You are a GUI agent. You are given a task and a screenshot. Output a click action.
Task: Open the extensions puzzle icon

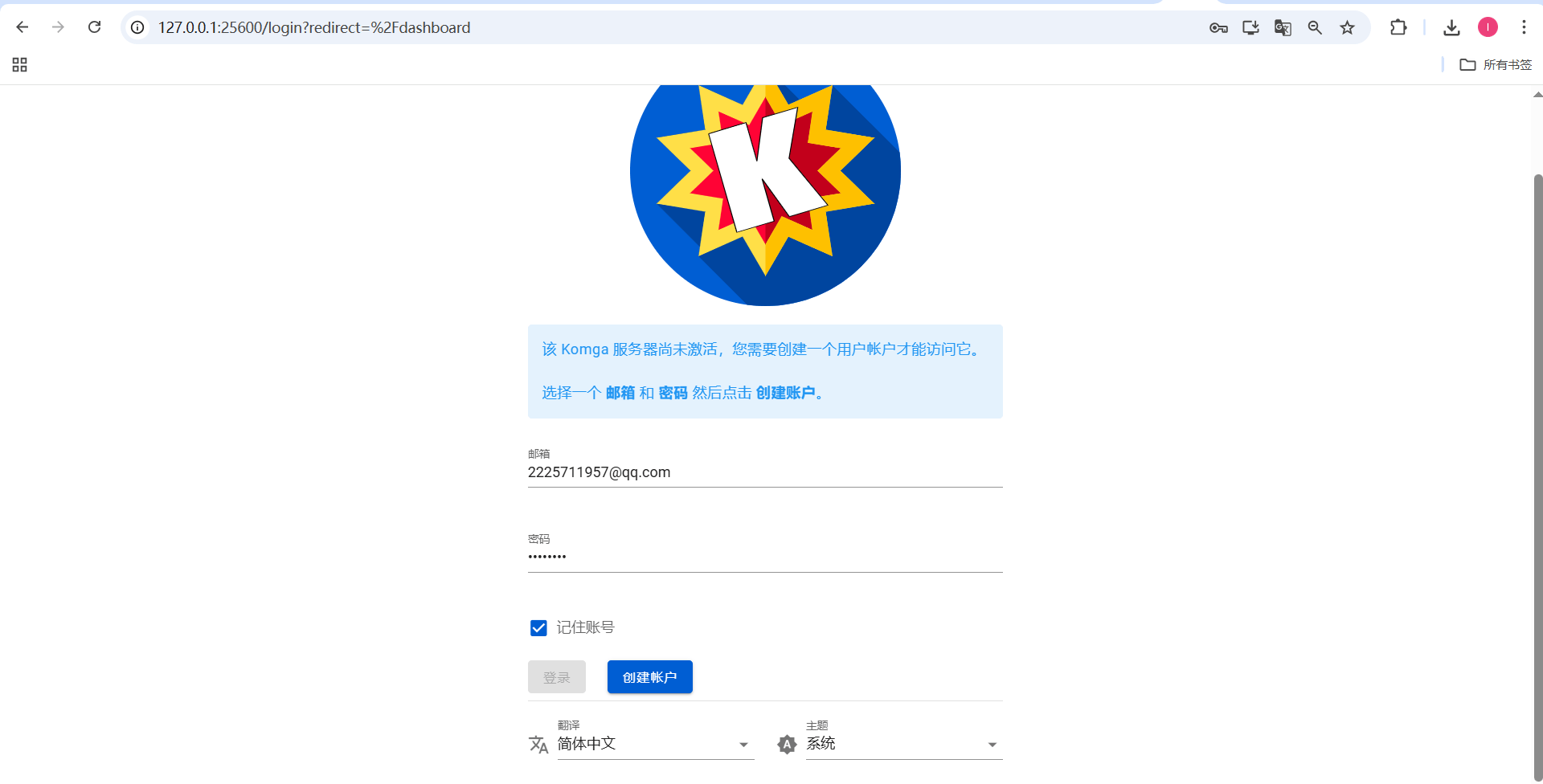[x=1398, y=27]
